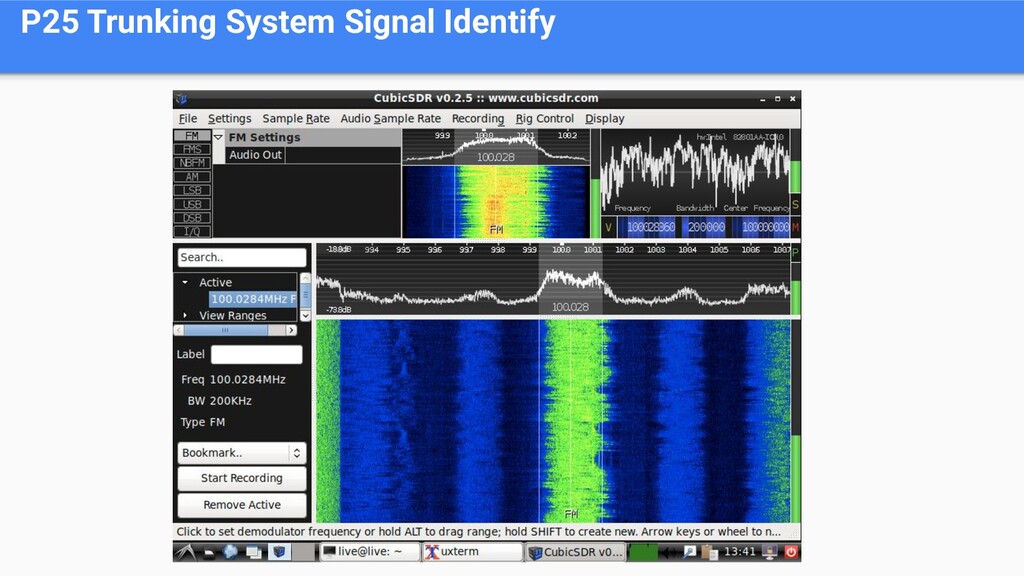Viewport: 1024px width, 576px height.
Task: Choose LSB demodulator mode
Action: 192,191
